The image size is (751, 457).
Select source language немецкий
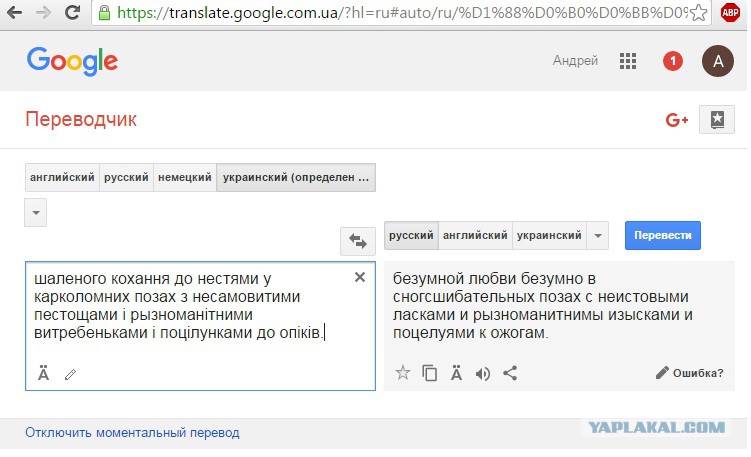tap(185, 177)
